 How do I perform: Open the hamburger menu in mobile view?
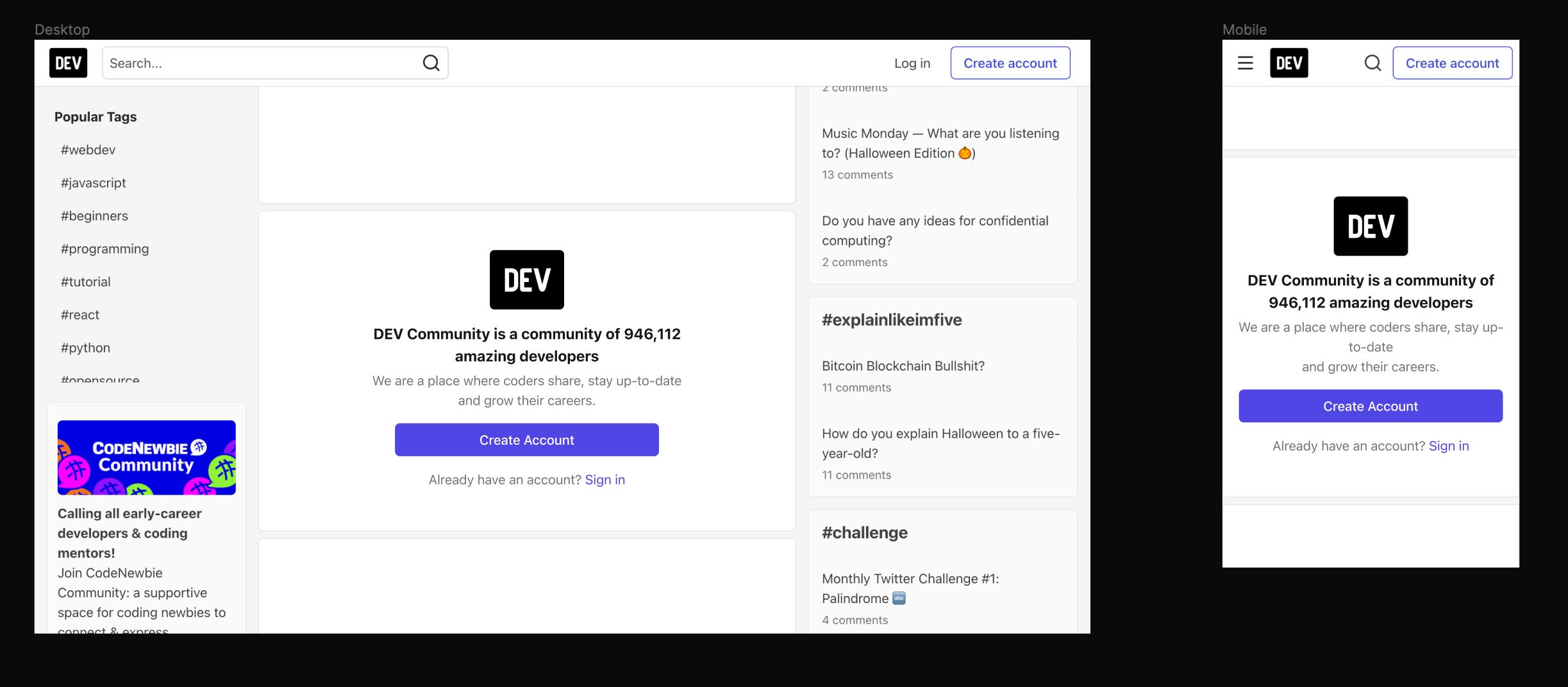[1245, 63]
